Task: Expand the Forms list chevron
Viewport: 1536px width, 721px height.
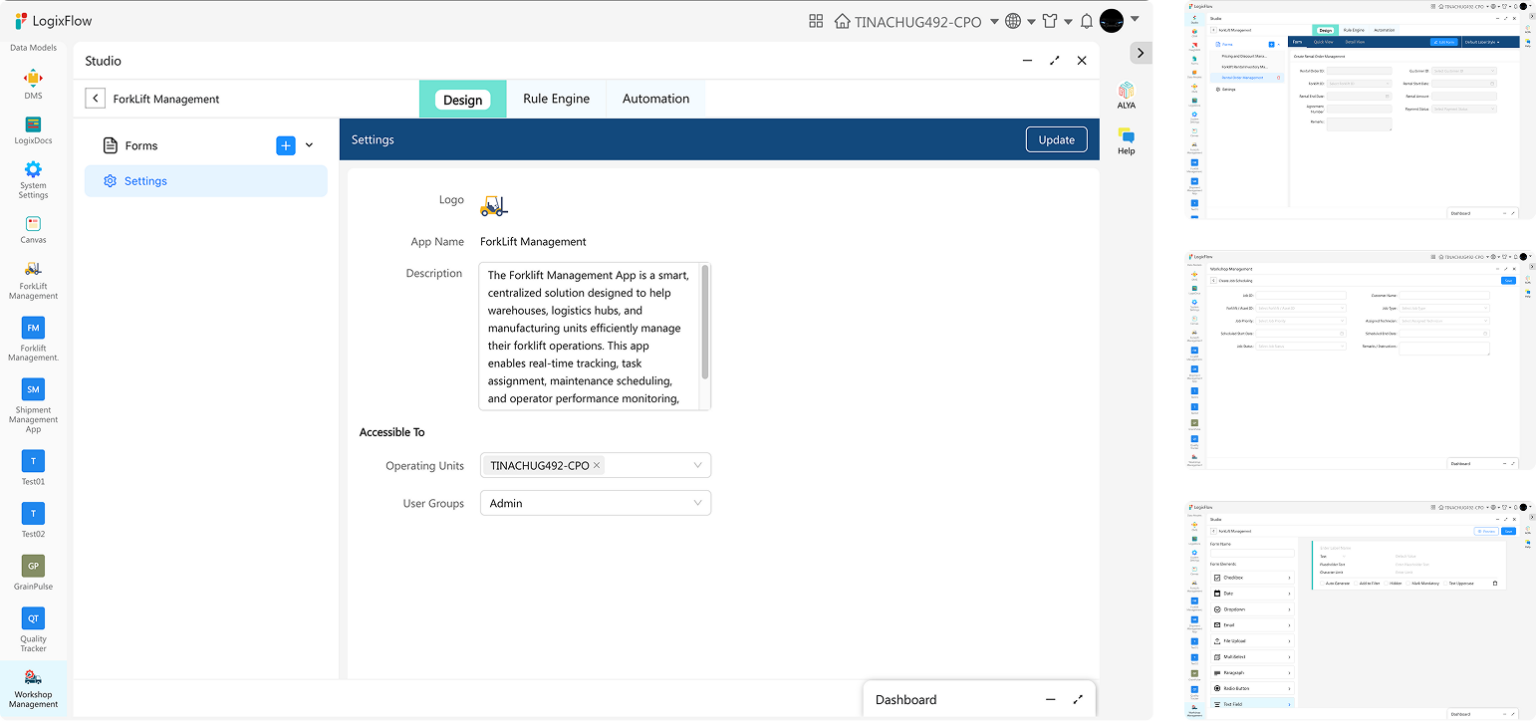Action: click(x=309, y=146)
